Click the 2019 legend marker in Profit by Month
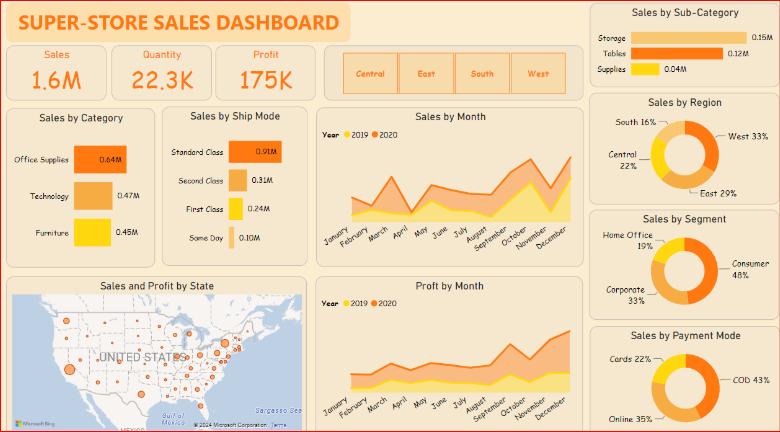 pos(347,303)
